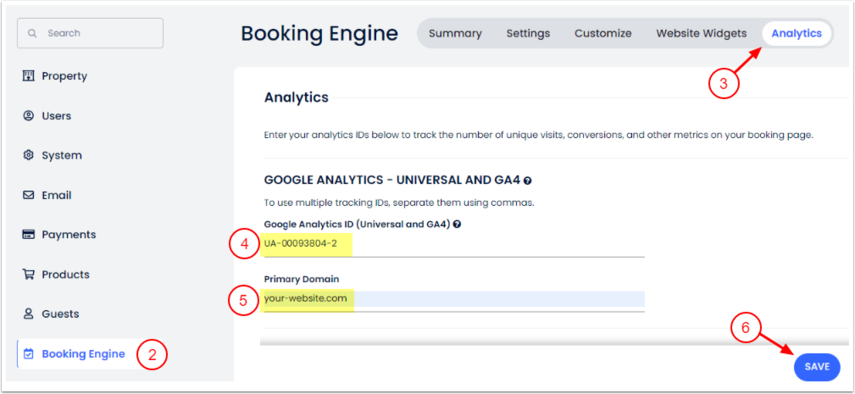Screen dimensions: 855x394
Task: Click help icon beside Google Analytics ID label
Action: [457, 224]
